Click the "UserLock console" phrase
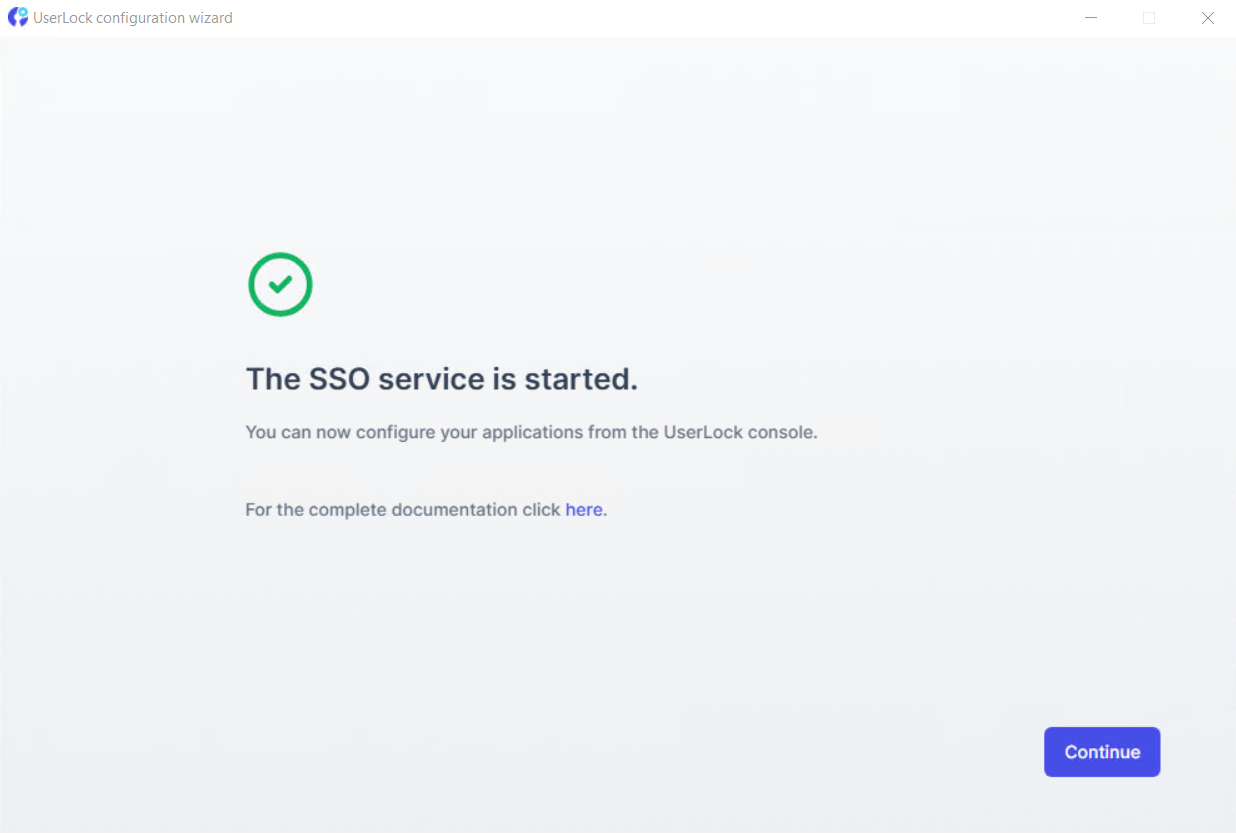 [x=739, y=433]
